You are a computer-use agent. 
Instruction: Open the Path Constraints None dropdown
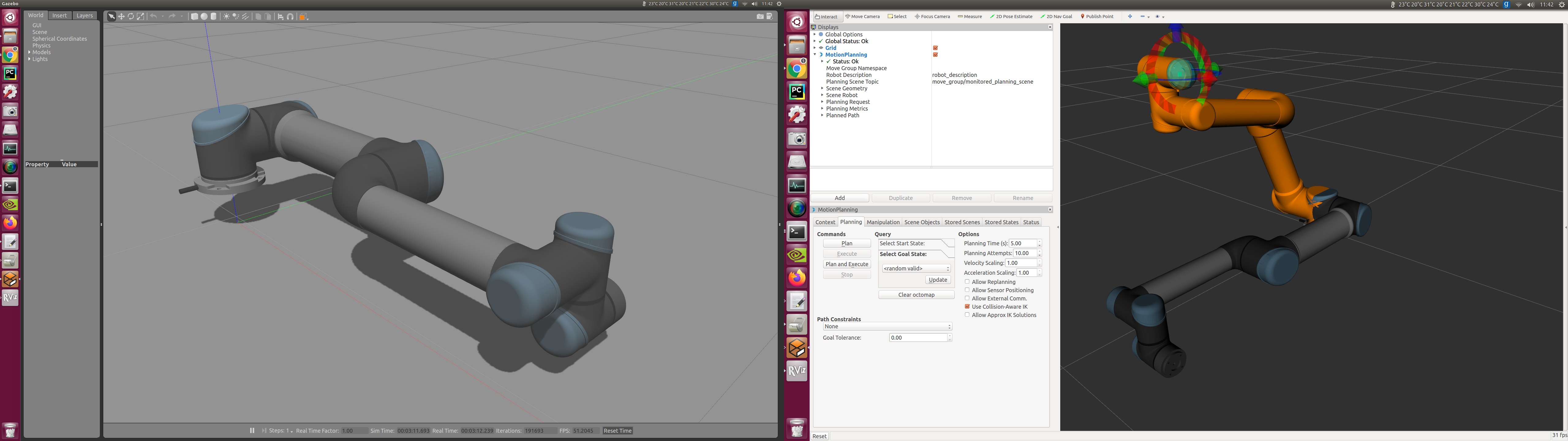[x=888, y=326]
